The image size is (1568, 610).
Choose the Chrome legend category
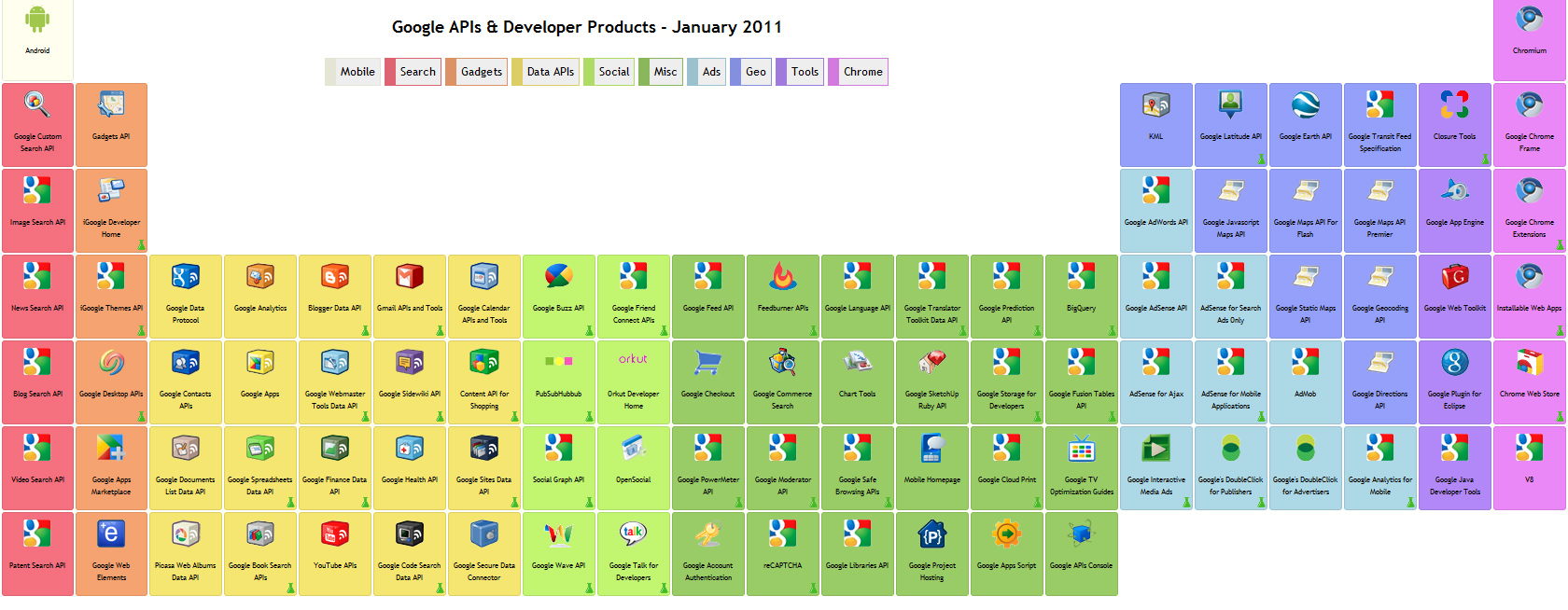(x=862, y=72)
